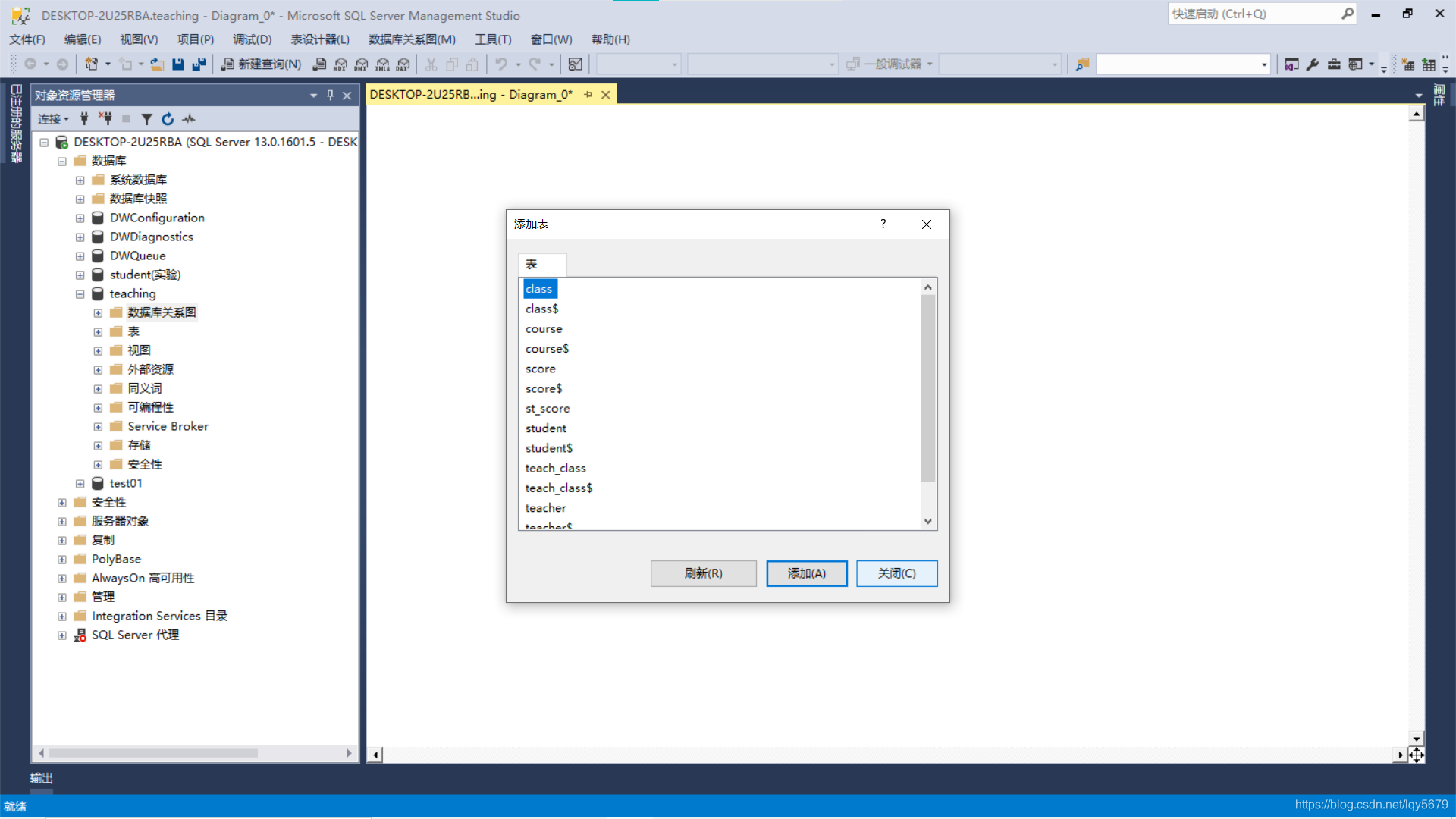Expand the test01 database node
1456x819 pixels.
(80, 484)
